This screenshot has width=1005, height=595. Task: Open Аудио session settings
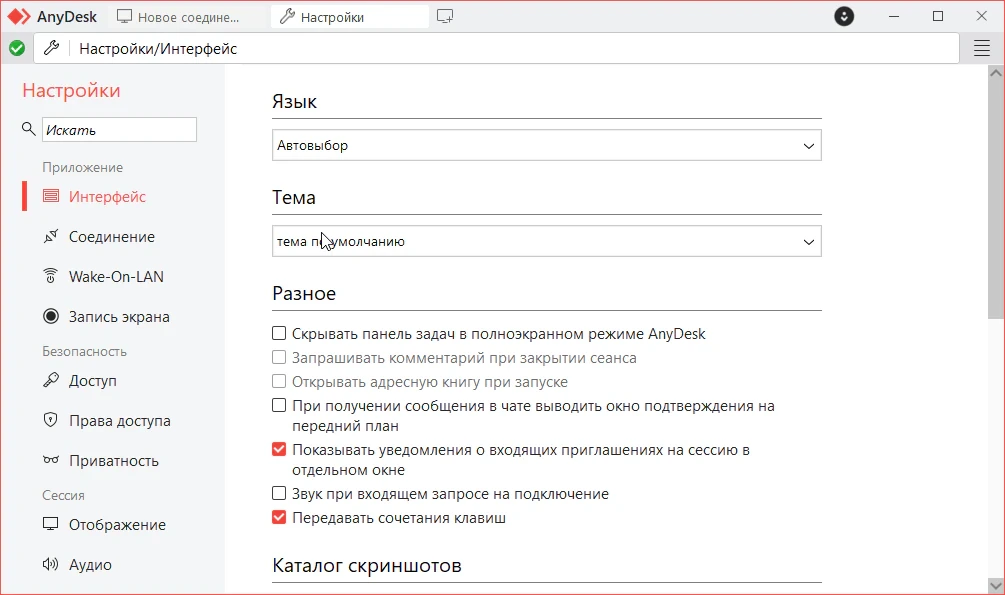[x=90, y=564]
